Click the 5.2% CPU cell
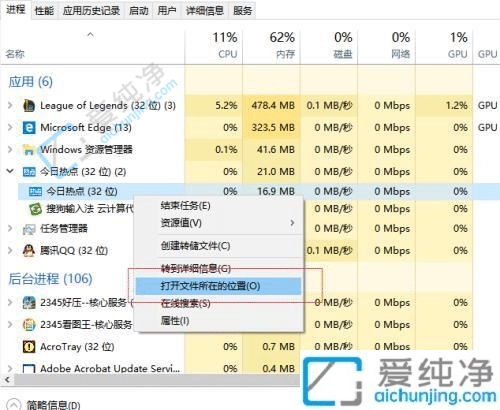500x410 pixels. pos(214,106)
